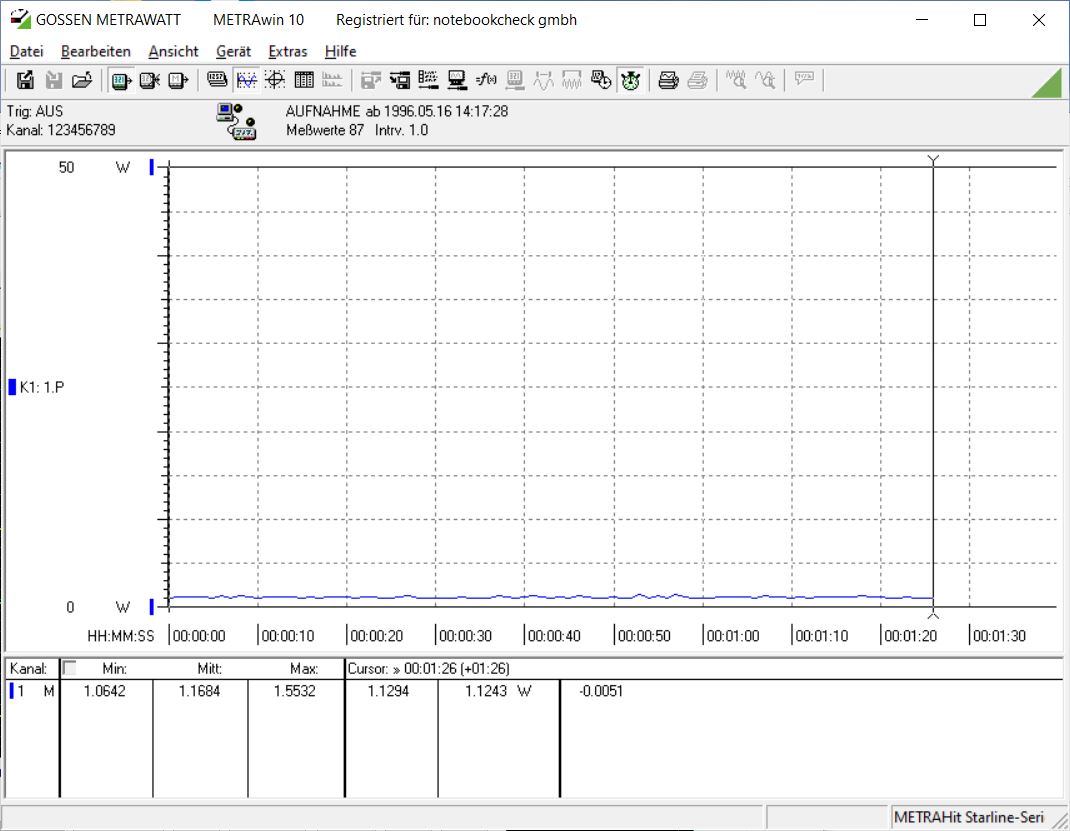Print using the black printer icon

click(669, 80)
